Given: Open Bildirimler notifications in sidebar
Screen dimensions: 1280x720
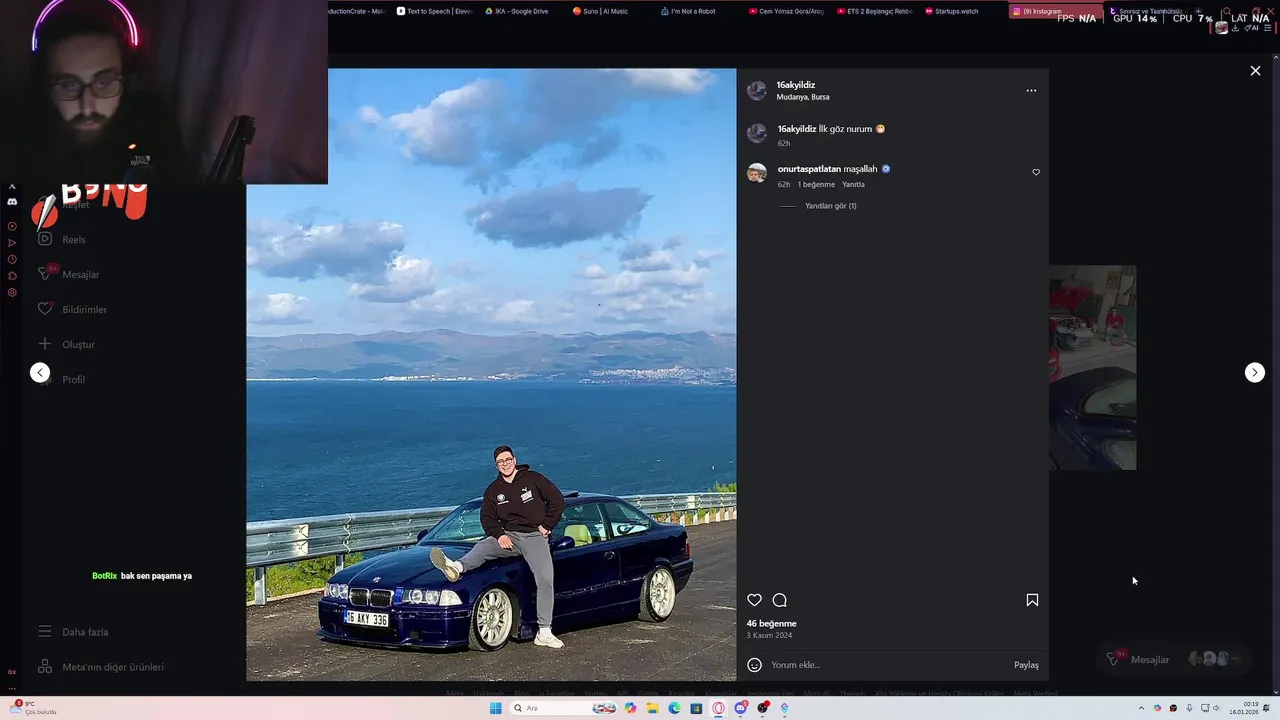Looking at the screenshot, I should pos(72,309).
